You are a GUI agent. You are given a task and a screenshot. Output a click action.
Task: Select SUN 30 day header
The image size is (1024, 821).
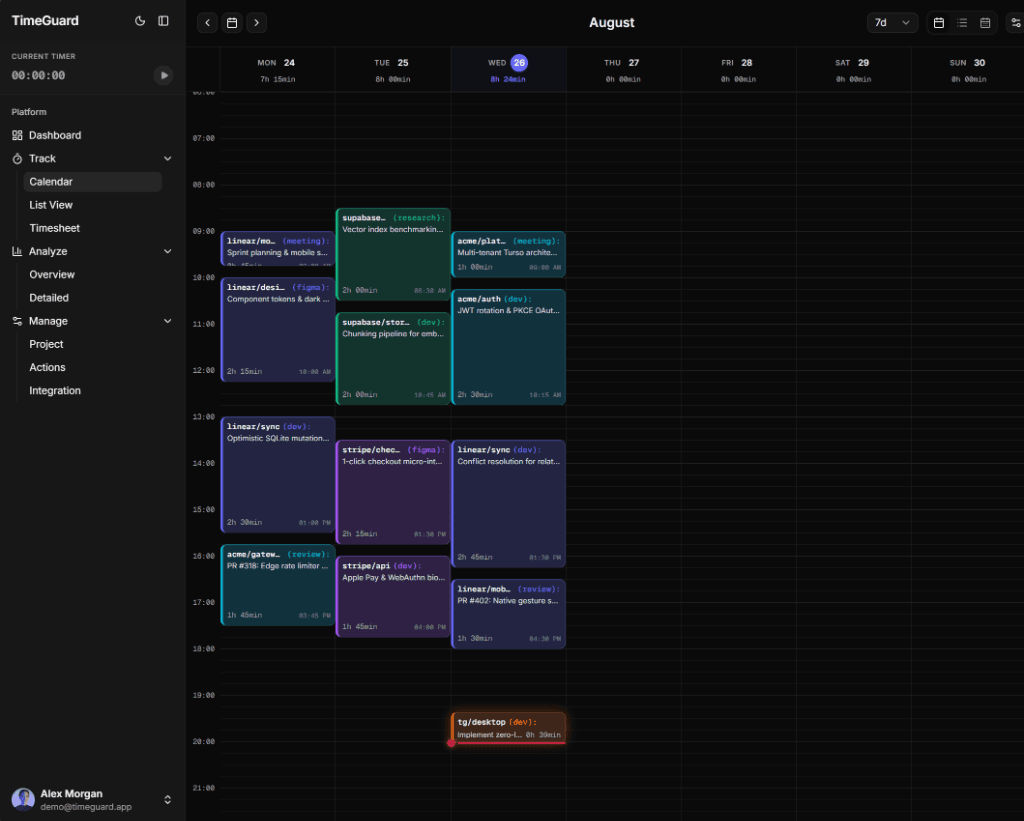click(x=968, y=69)
